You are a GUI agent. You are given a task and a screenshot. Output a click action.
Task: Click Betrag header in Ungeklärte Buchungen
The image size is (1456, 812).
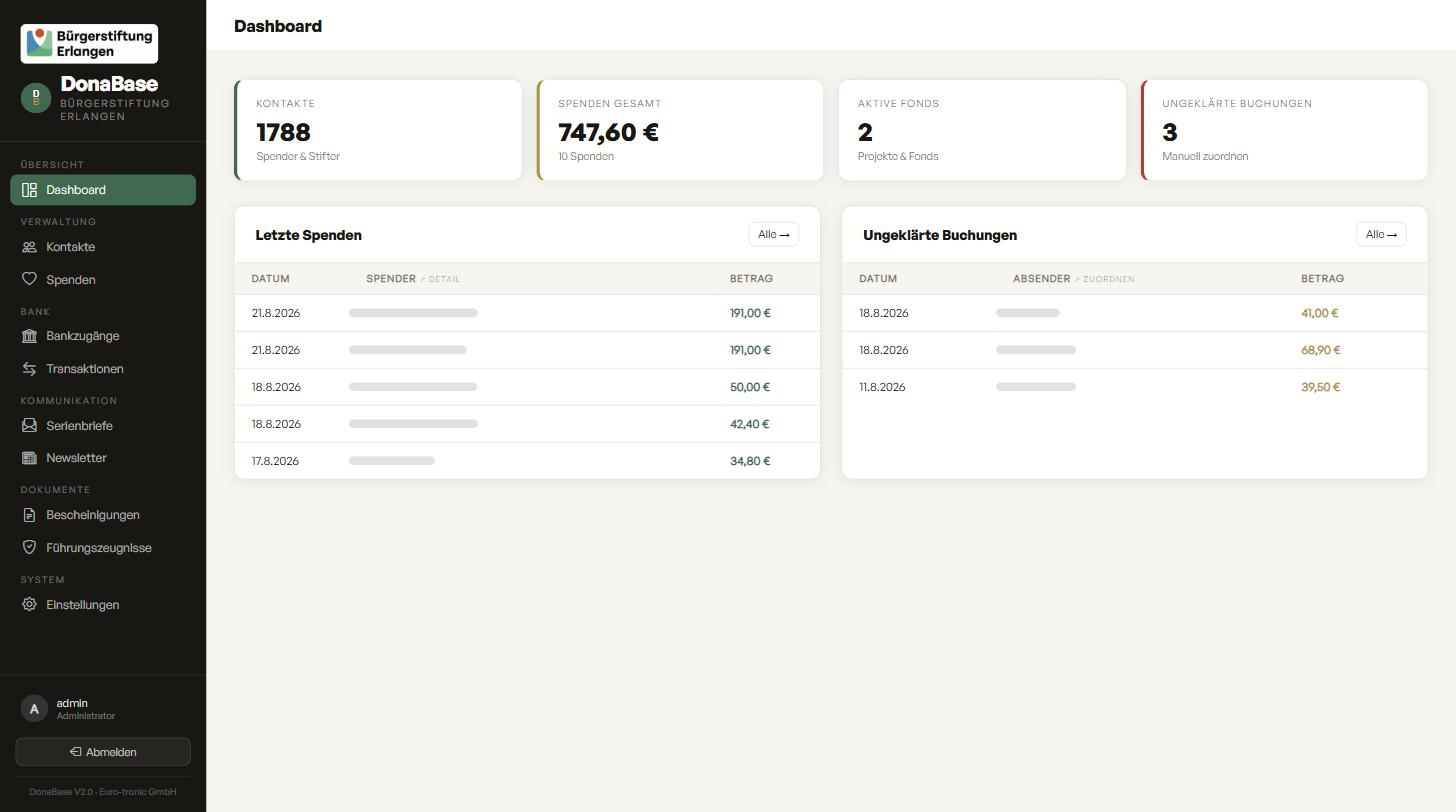(1322, 279)
